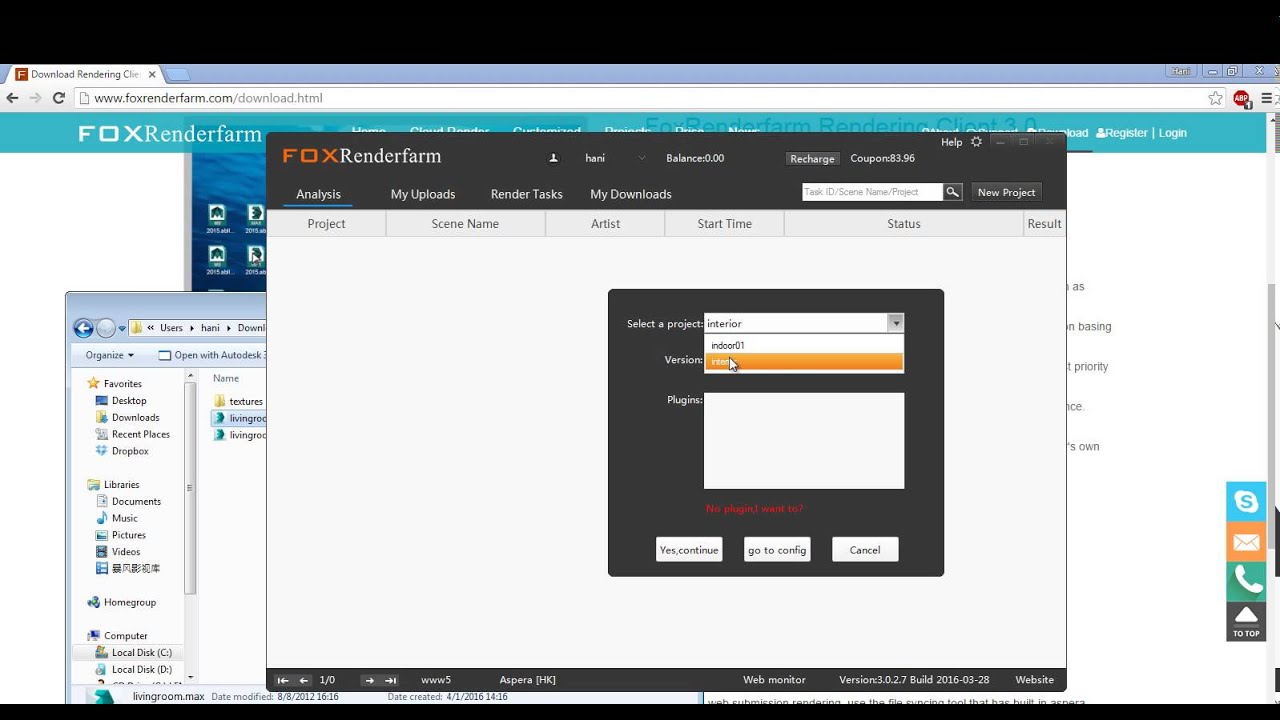Click Explorer back arrow button

(83, 328)
